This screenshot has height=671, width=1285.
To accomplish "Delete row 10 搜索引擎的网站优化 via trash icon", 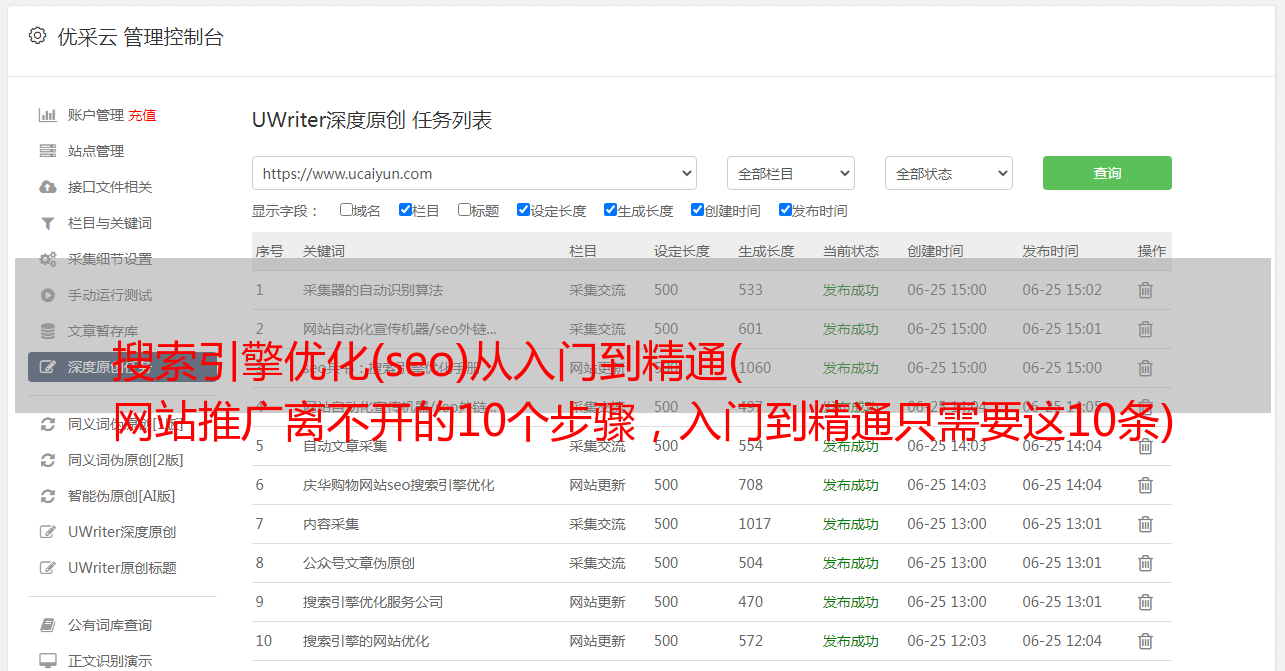I will tap(1146, 641).
